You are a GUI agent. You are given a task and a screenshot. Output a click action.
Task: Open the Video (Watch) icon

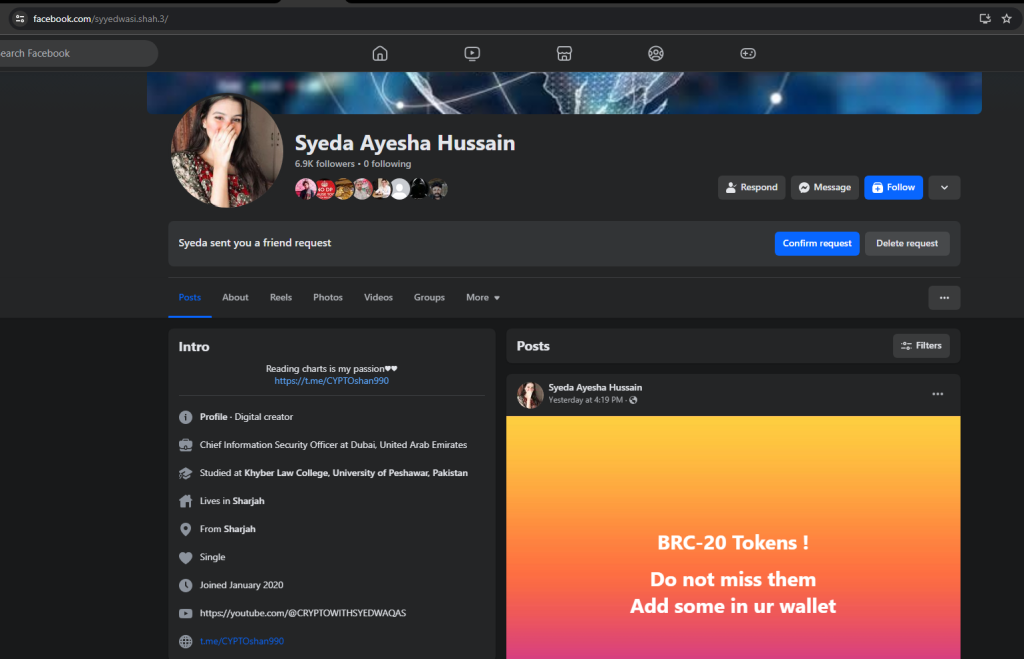pos(472,54)
